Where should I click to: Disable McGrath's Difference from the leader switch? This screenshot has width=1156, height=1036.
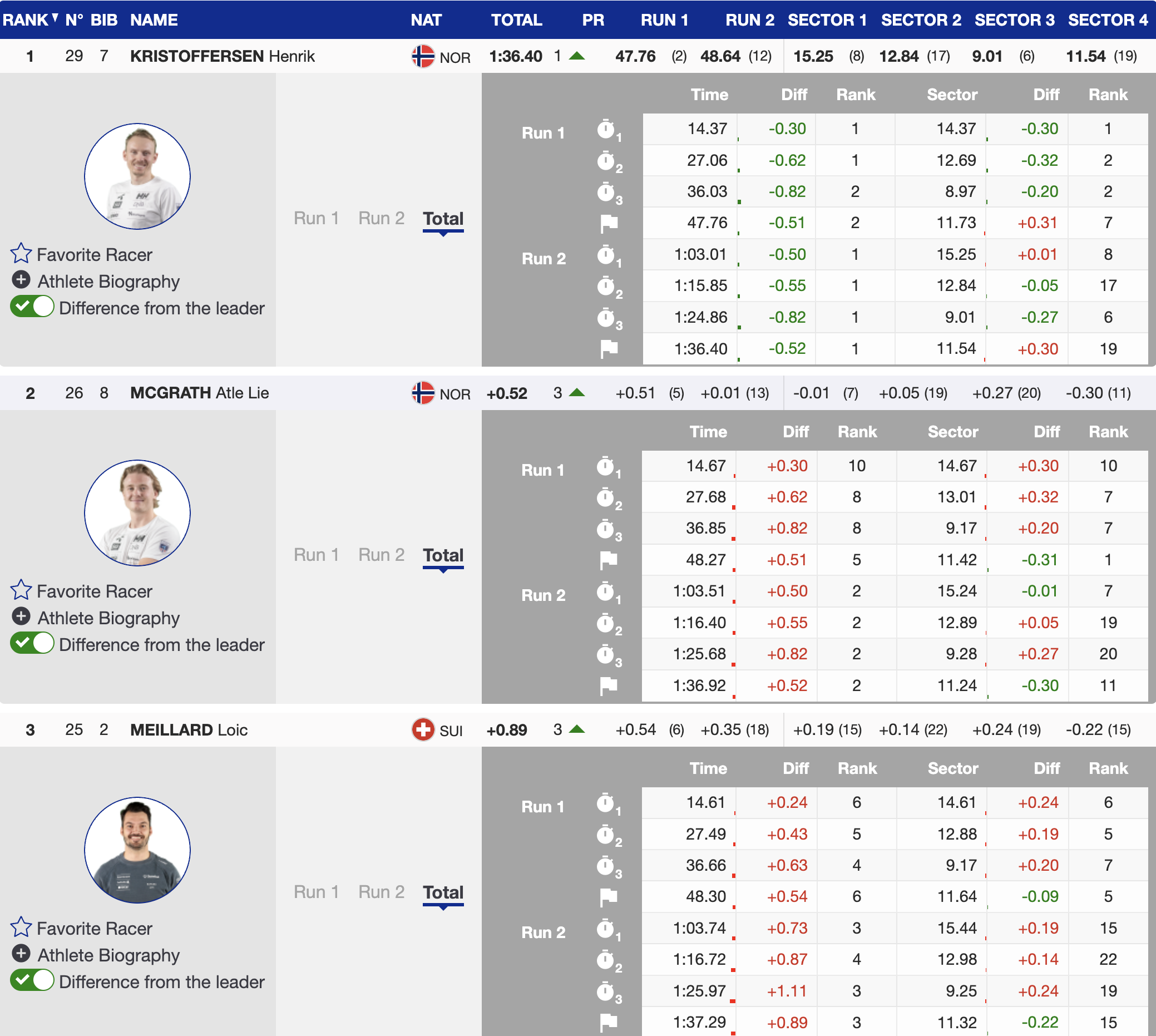[32, 644]
